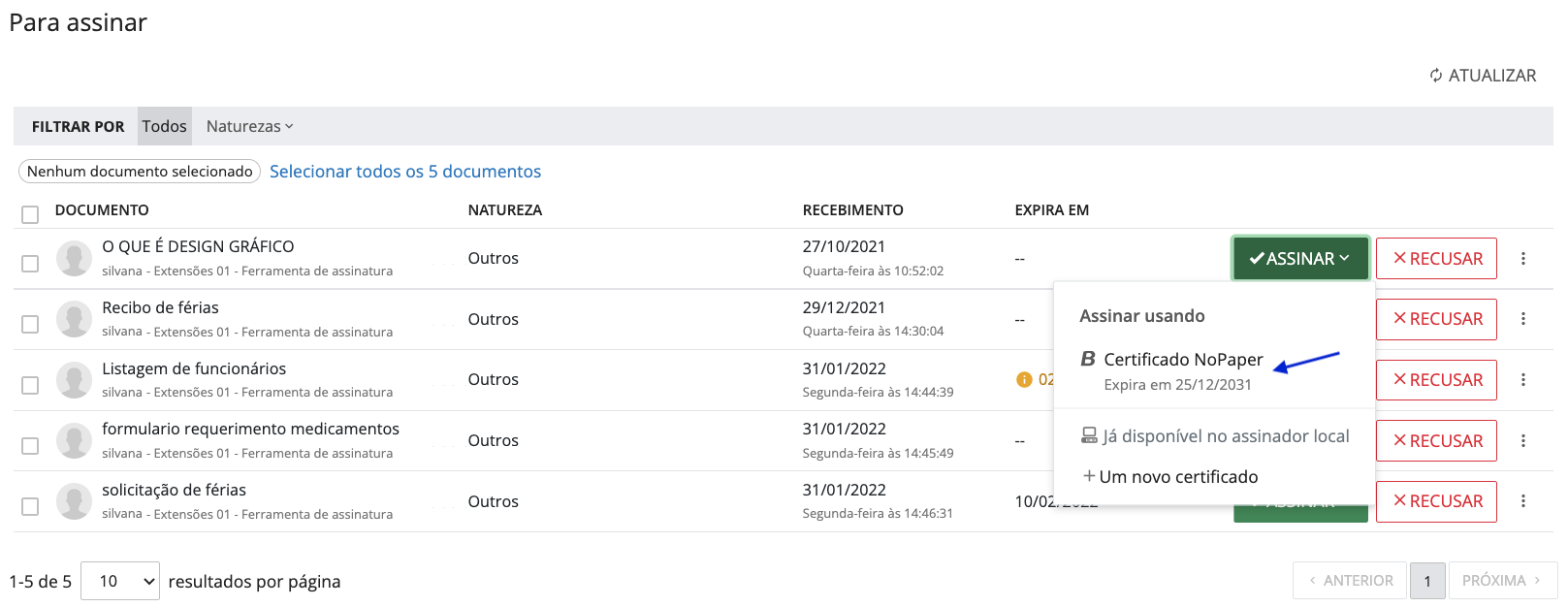Check the box for O QUE É DESIGN GRÁFICO
Screen dimensions: 1568x607
(30, 264)
